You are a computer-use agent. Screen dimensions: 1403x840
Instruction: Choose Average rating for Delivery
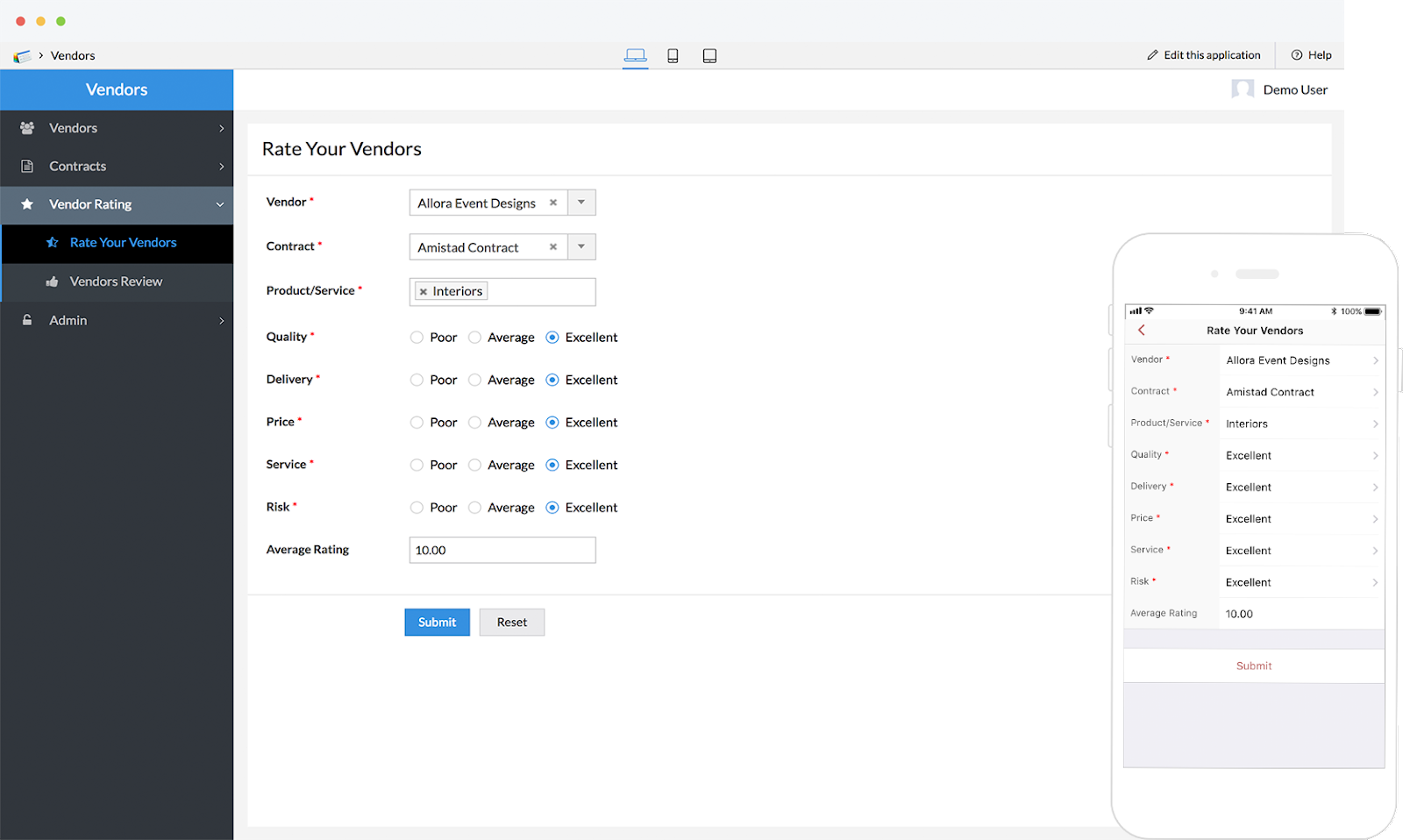tap(474, 380)
